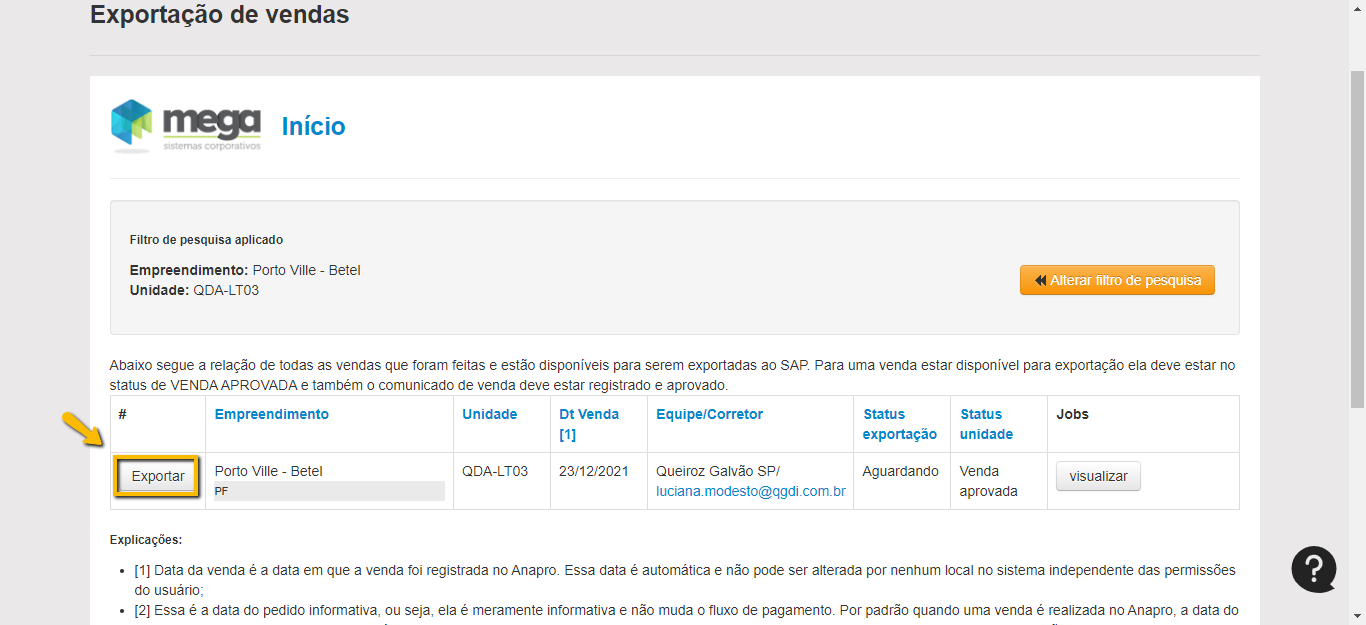This screenshot has height=625, width=1366.
Task: Sort by the Equipe/Corretor column header
Action: [709, 414]
